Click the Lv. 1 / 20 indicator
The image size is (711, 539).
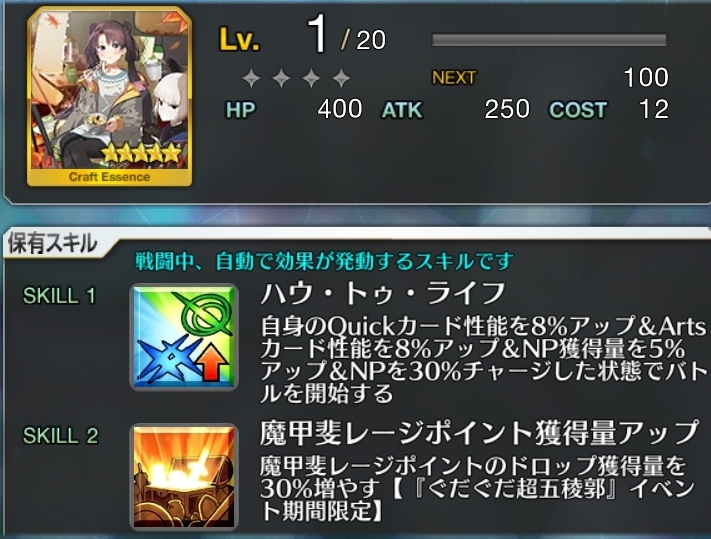click(303, 37)
